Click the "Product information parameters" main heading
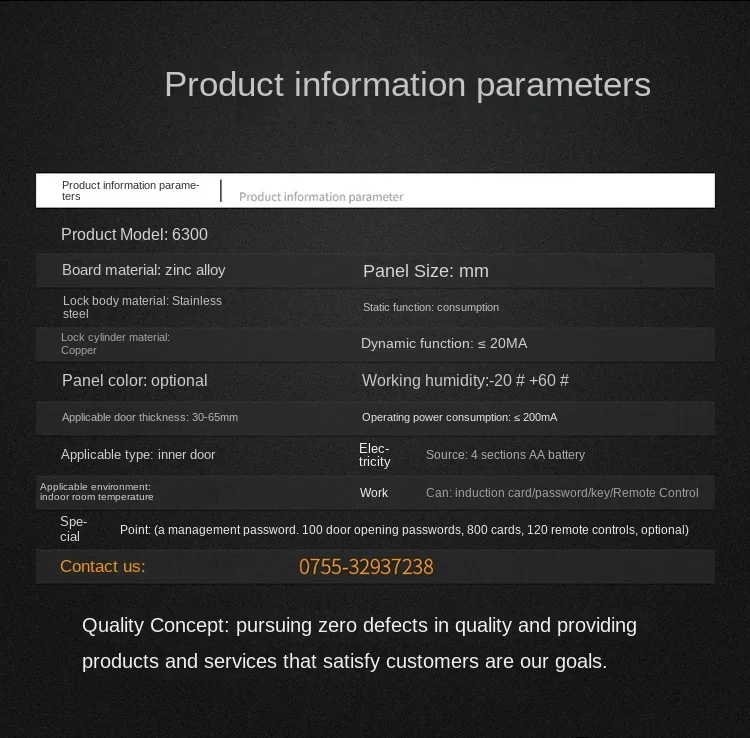This screenshot has height=738, width=750. click(407, 85)
